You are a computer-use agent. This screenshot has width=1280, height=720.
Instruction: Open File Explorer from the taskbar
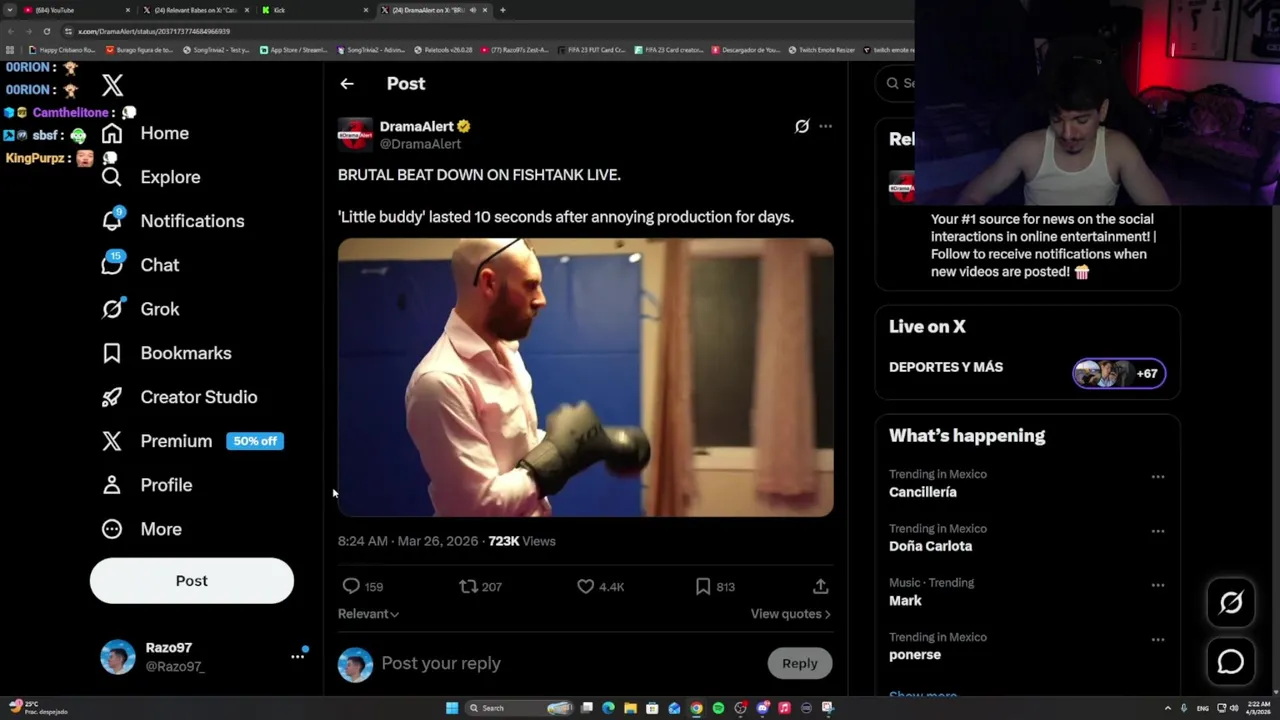point(630,708)
